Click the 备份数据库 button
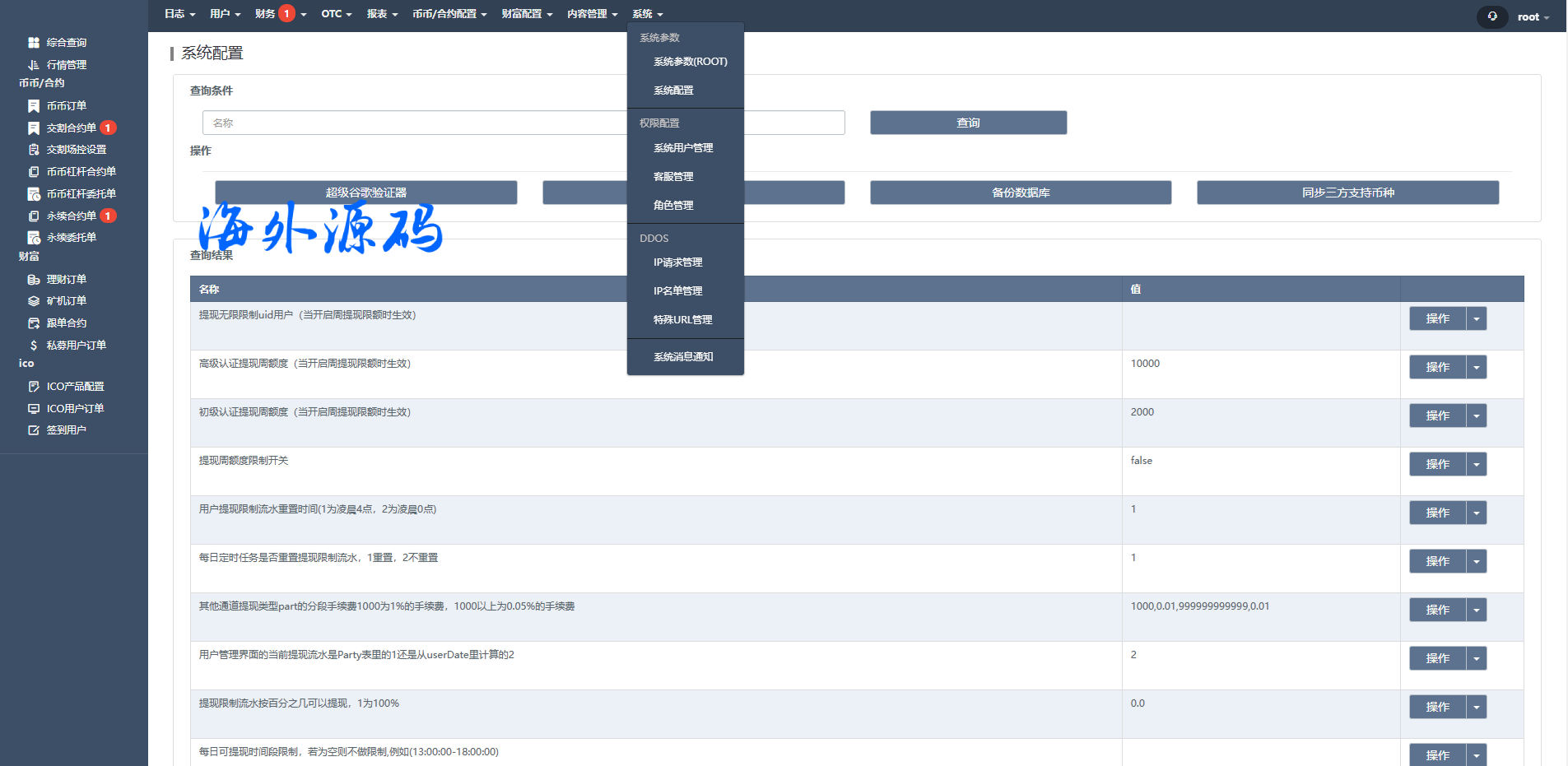This screenshot has width=1568, height=766. pyautogui.click(x=1021, y=193)
